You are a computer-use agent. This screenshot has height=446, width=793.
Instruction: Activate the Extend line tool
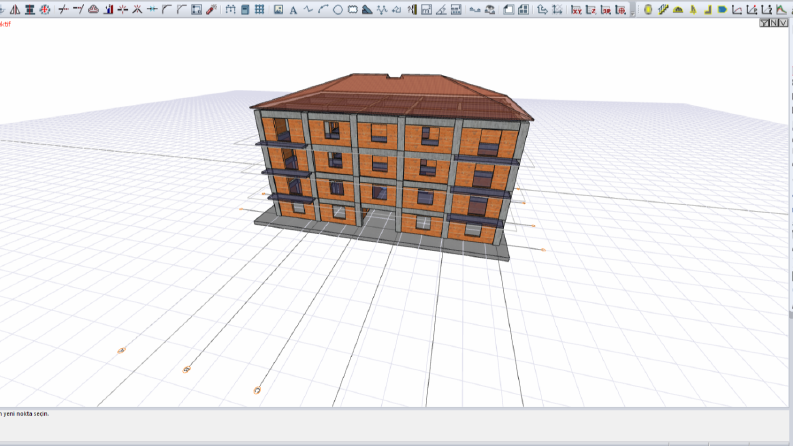click(x=78, y=9)
